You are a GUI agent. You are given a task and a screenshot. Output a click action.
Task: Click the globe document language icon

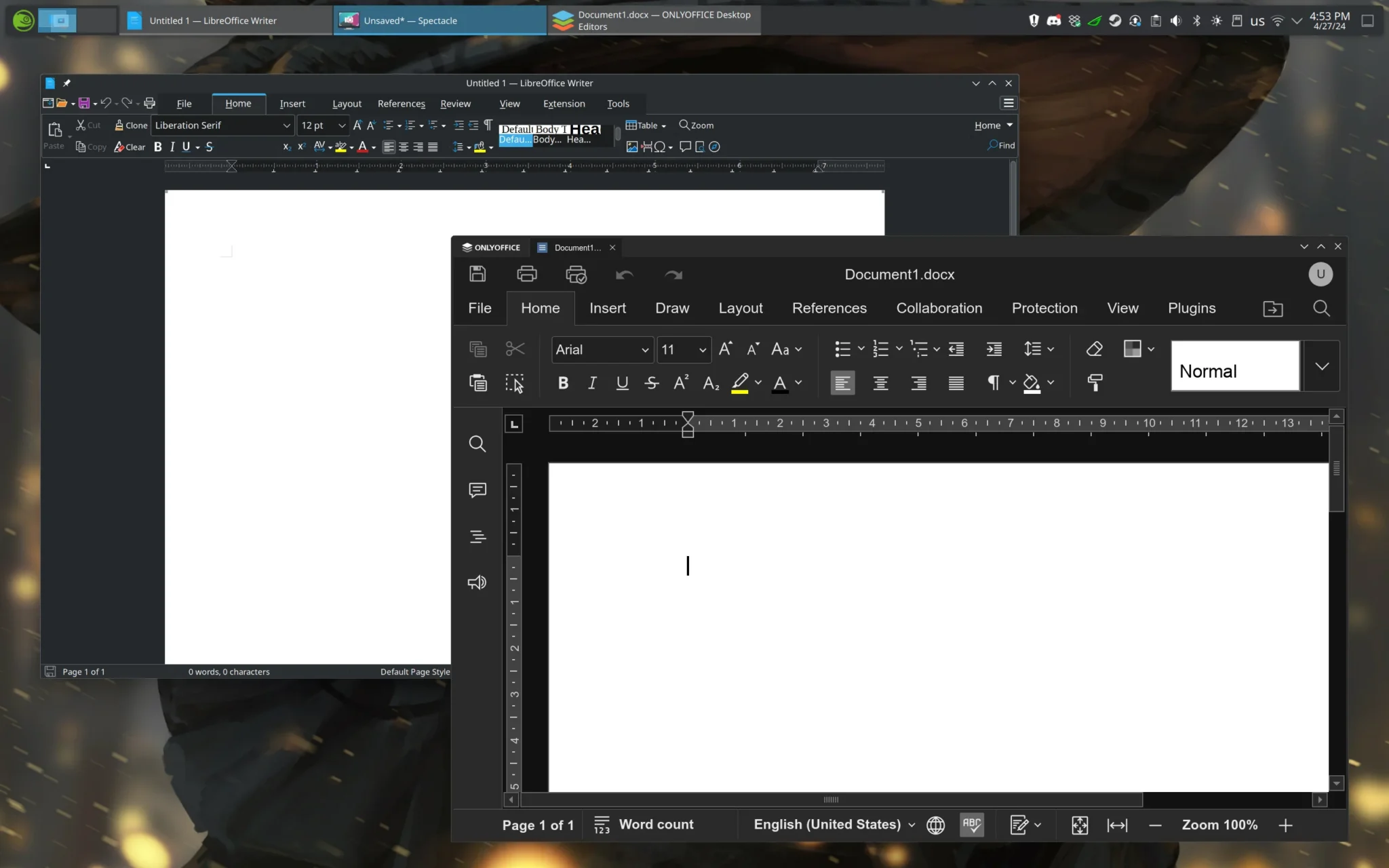936,825
